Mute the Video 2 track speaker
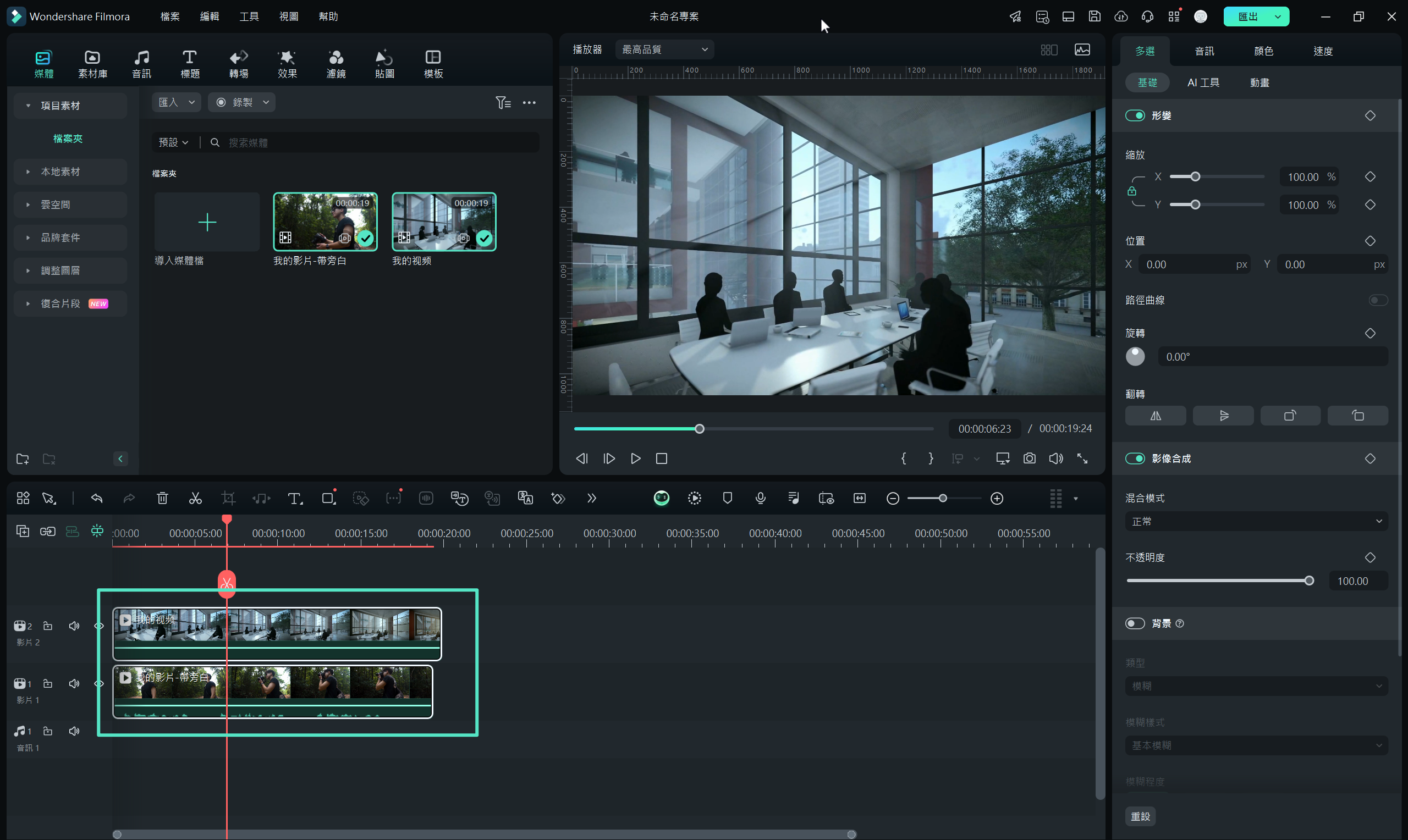This screenshot has width=1408, height=840. click(74, 626)
